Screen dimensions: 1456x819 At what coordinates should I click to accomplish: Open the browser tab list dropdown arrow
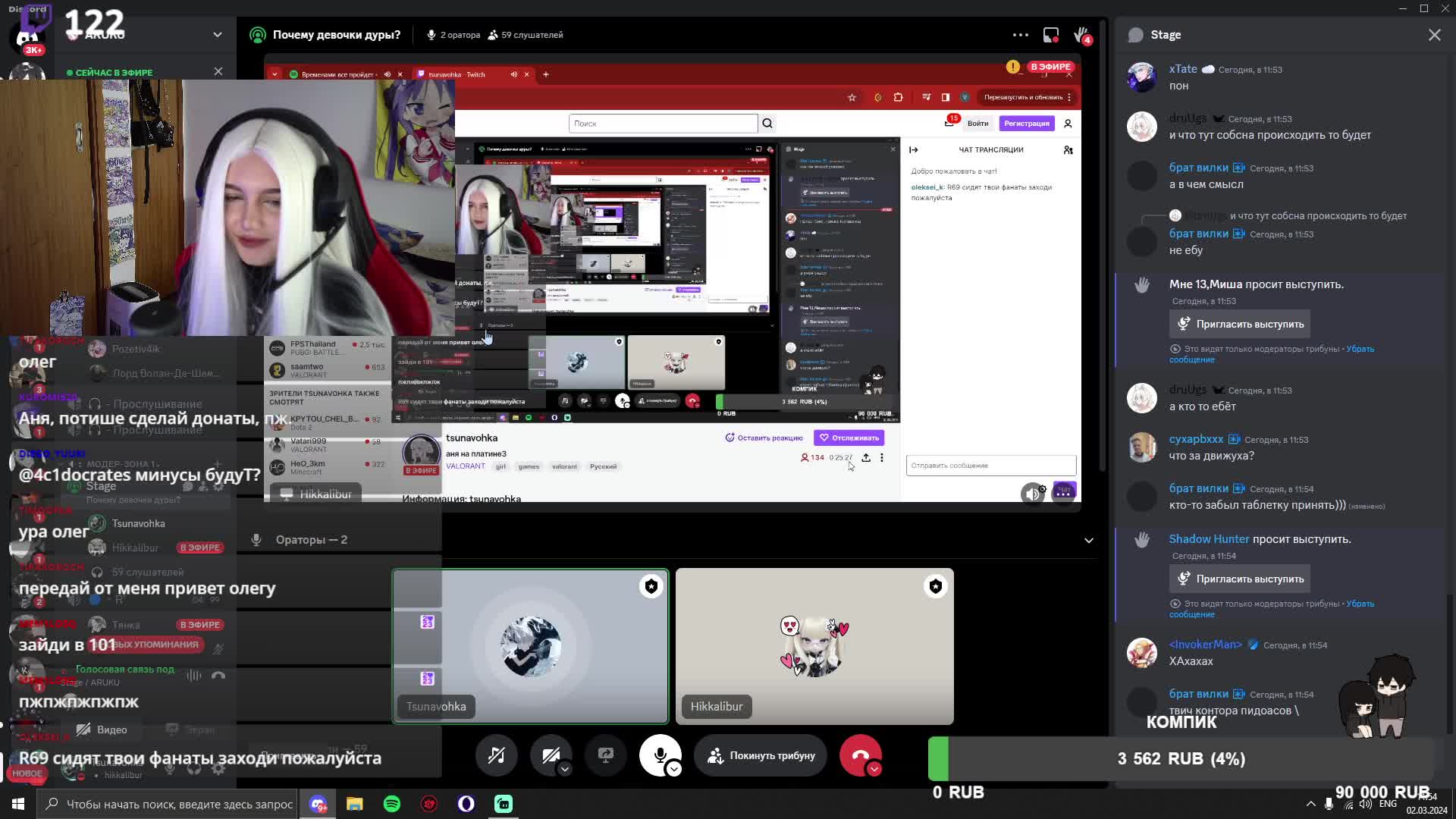pyautogui.click(x=275, y=74)
